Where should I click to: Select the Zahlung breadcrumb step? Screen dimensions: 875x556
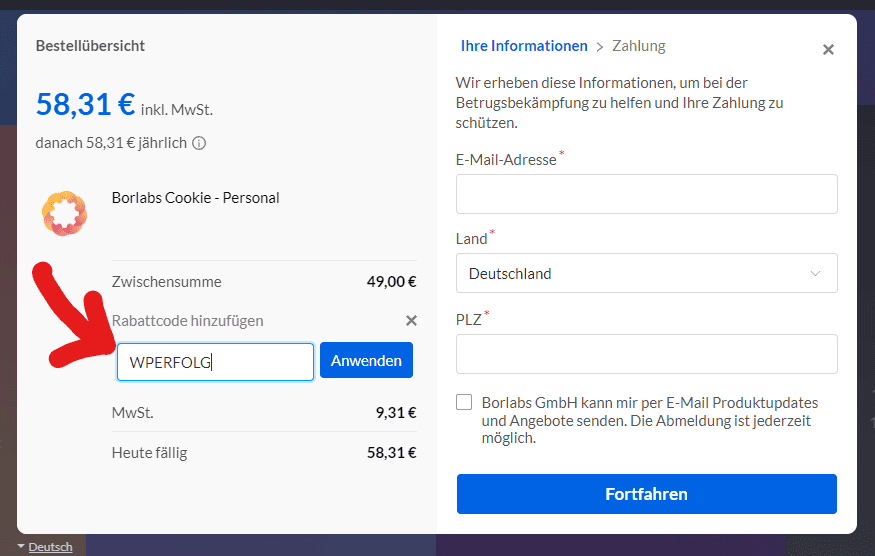click(x=639, y=46)
